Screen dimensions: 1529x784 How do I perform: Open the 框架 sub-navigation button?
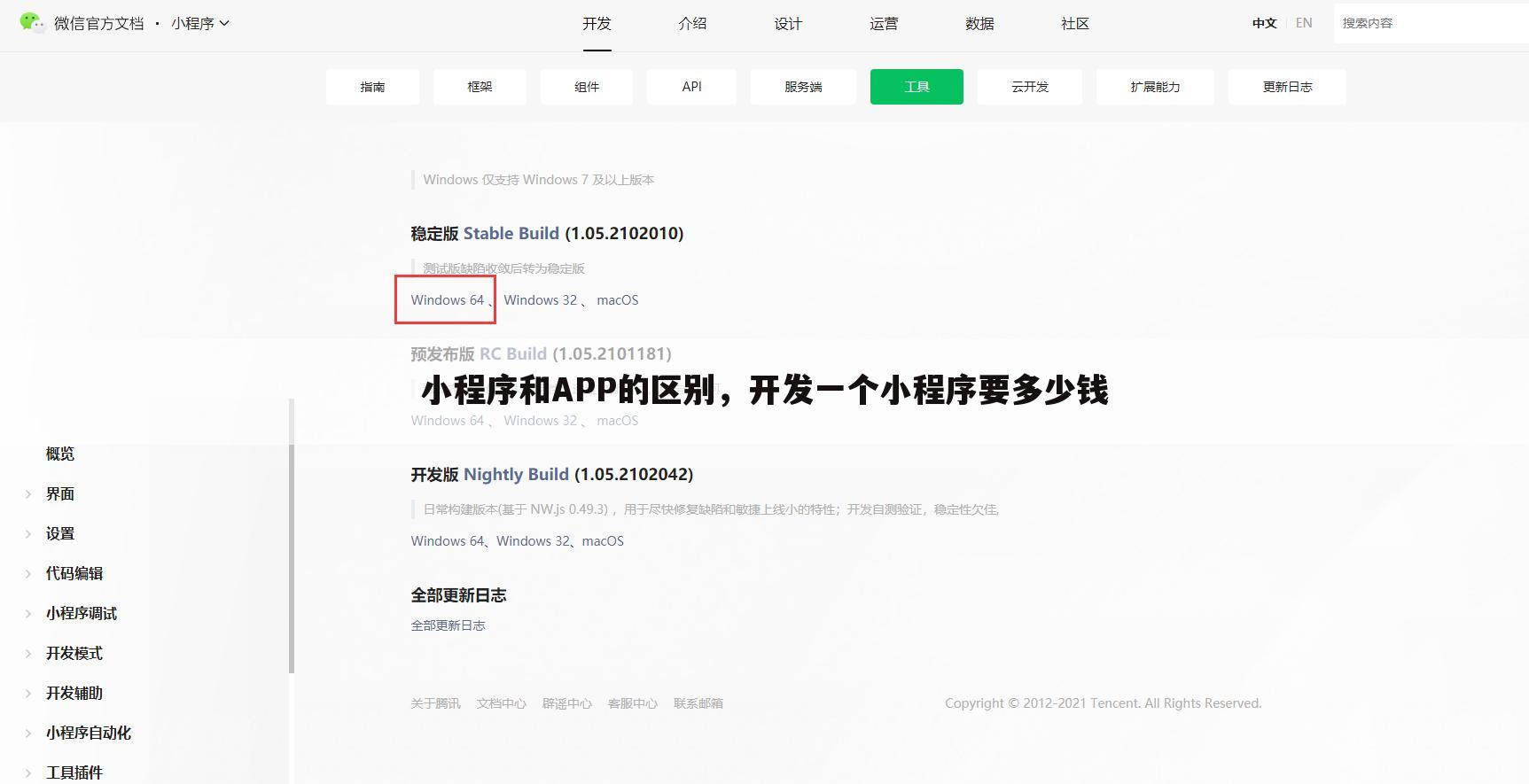click(480, 87)
